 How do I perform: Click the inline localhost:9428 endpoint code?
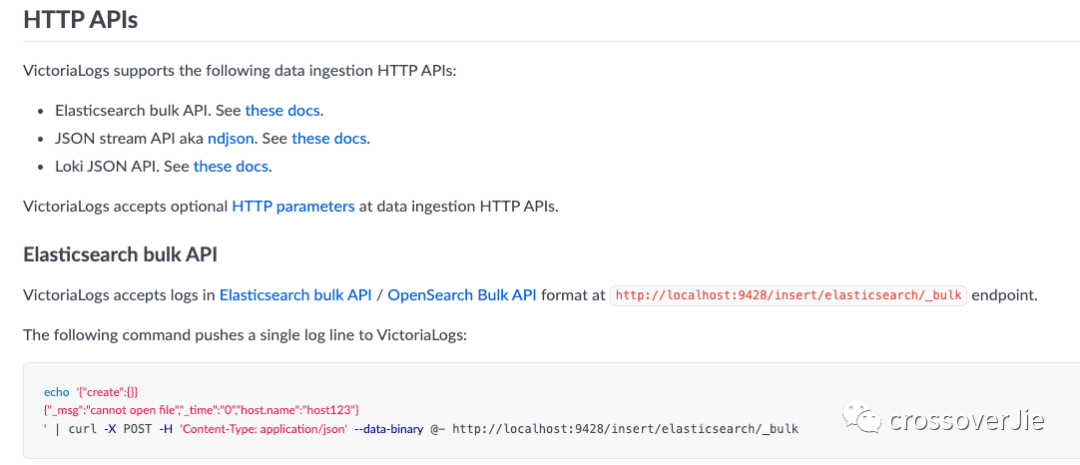click(788, 295)
